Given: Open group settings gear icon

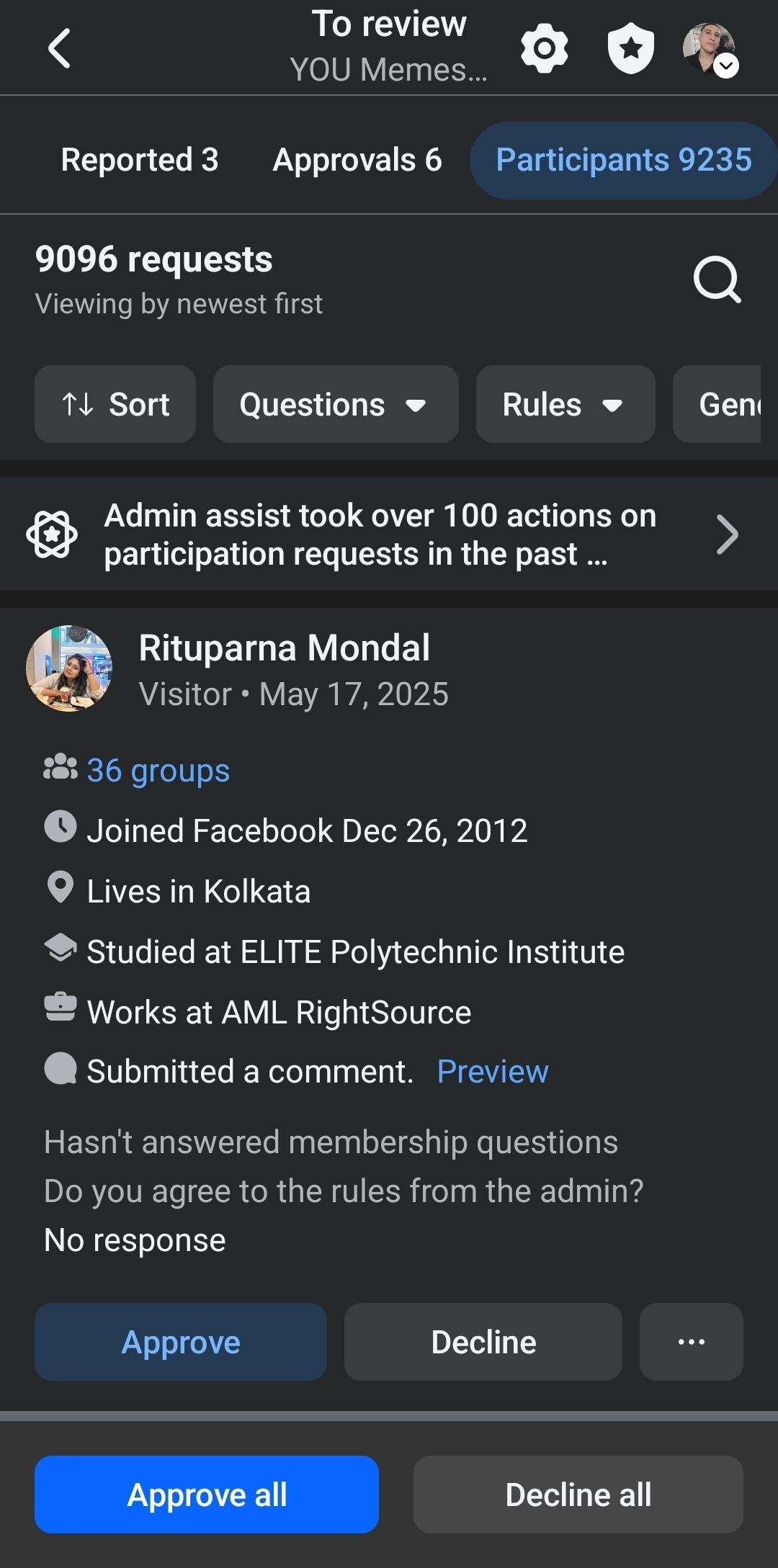Looking at the screenshot, I should click(x=545, y=48).
